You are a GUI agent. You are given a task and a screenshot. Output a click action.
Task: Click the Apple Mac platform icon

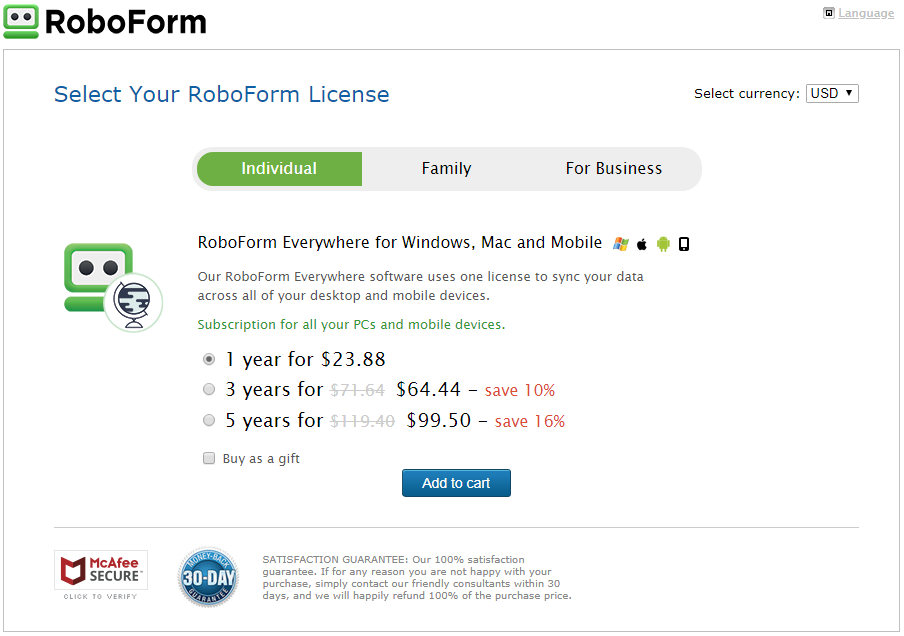(642, 244)
